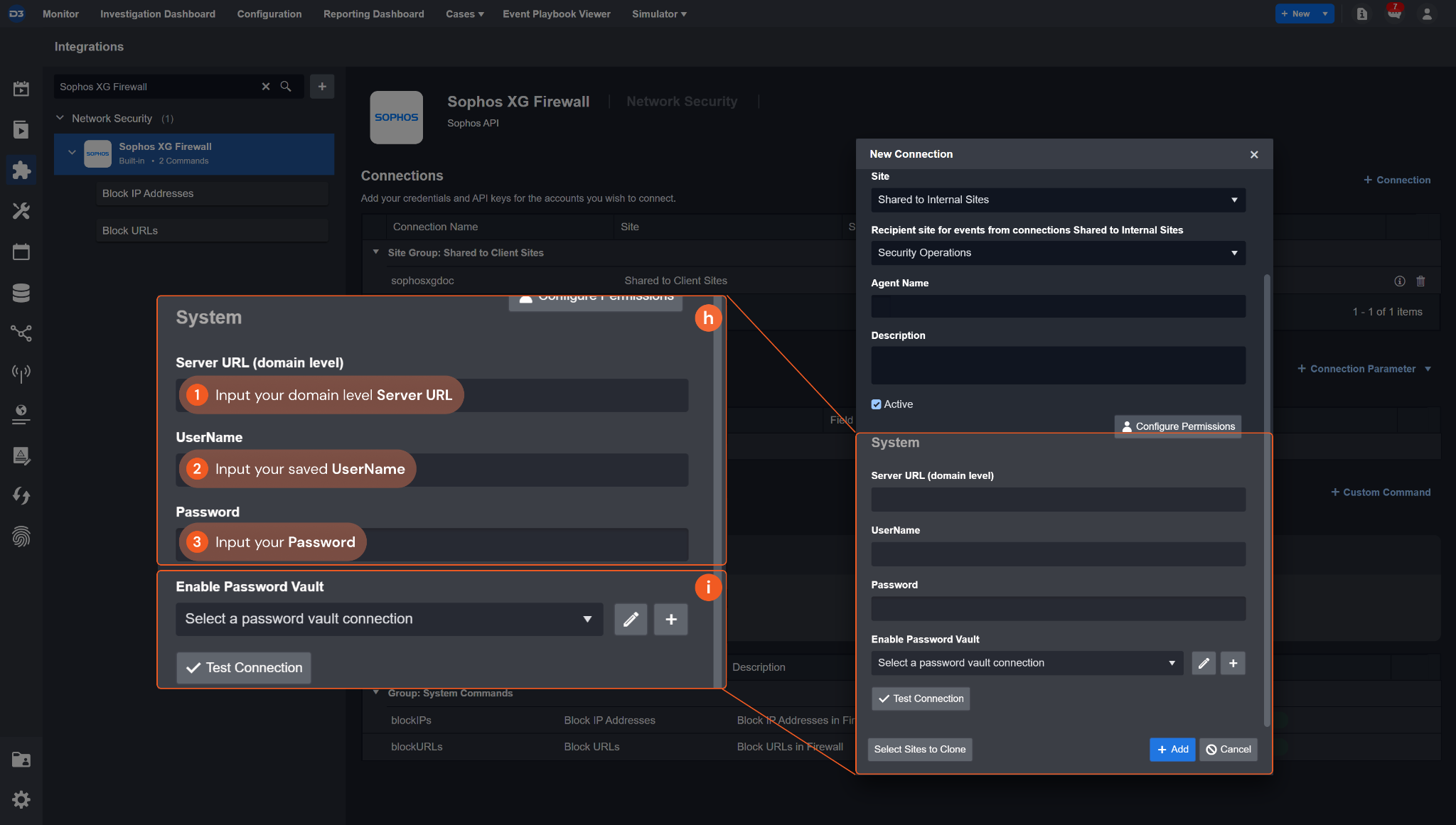The image size is (1456, 825).
Task: Select Block URLs command in tree
Action: 213,230
